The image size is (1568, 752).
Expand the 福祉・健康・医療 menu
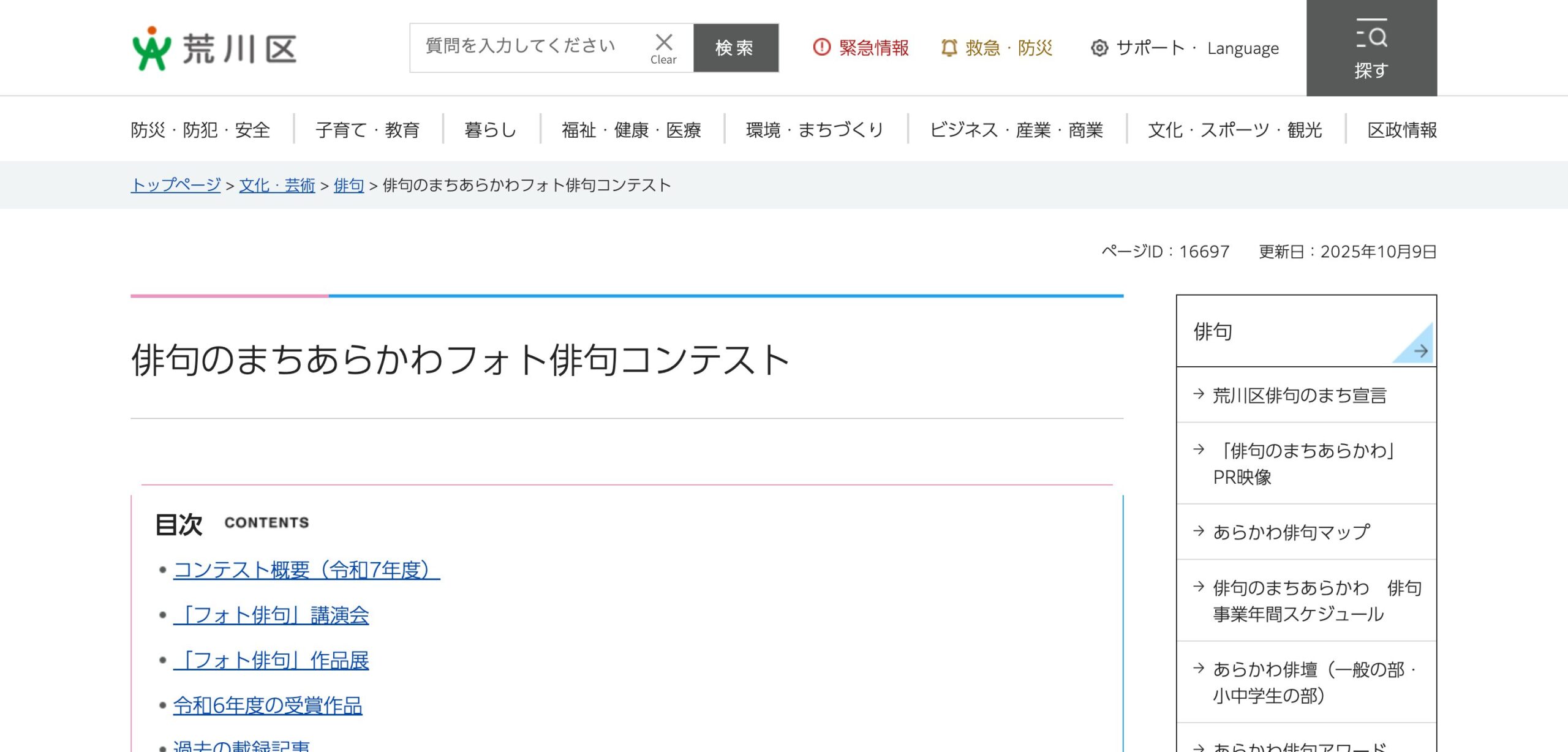click(631, 130)
